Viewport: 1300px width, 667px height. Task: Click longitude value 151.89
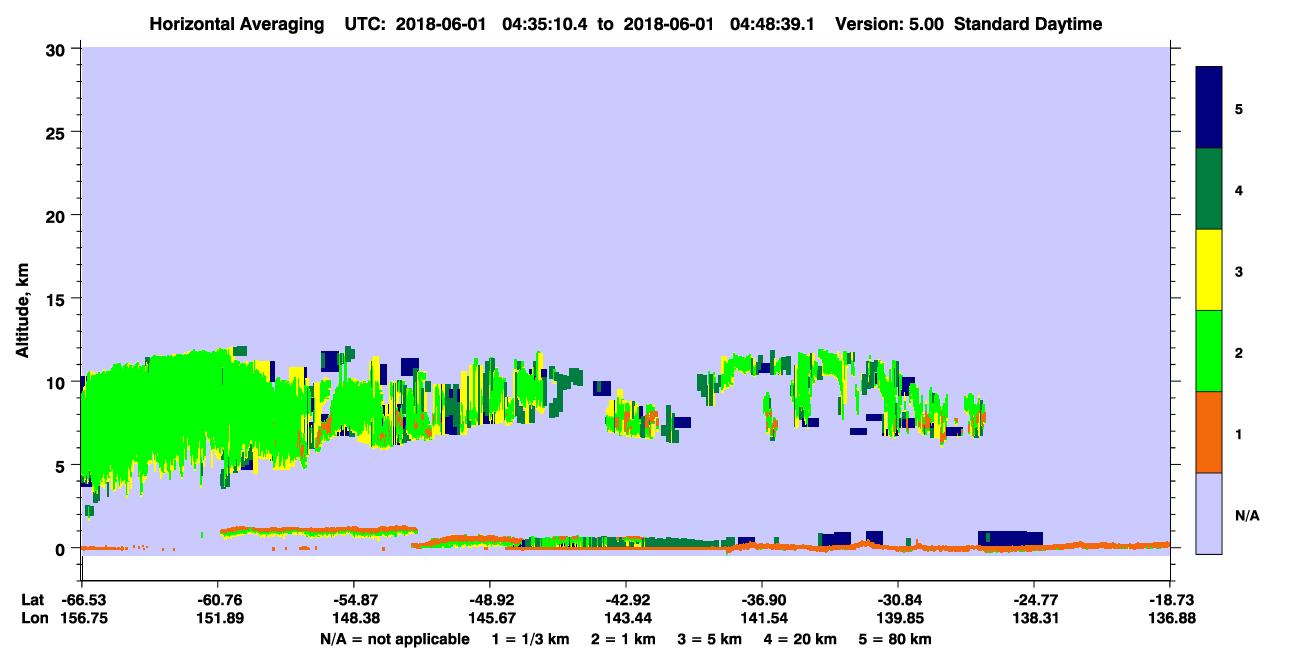tap(219, 619)
